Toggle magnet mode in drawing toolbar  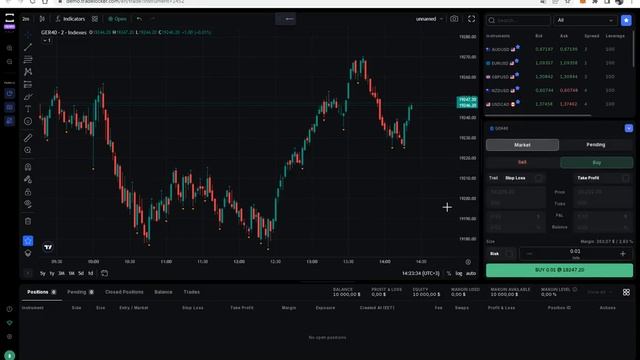[28, 167]
